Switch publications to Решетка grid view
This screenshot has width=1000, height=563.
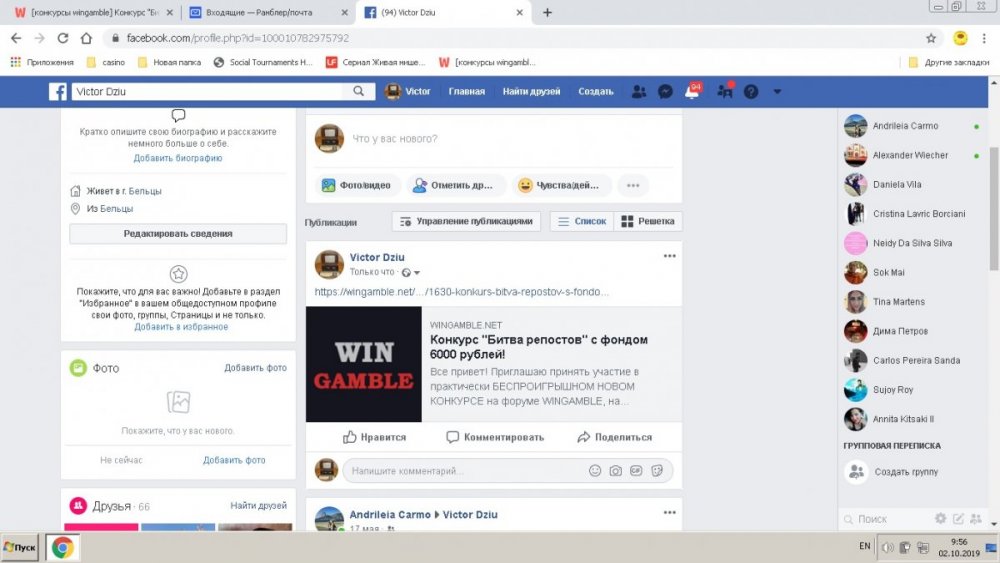click(x=647, y=221)
